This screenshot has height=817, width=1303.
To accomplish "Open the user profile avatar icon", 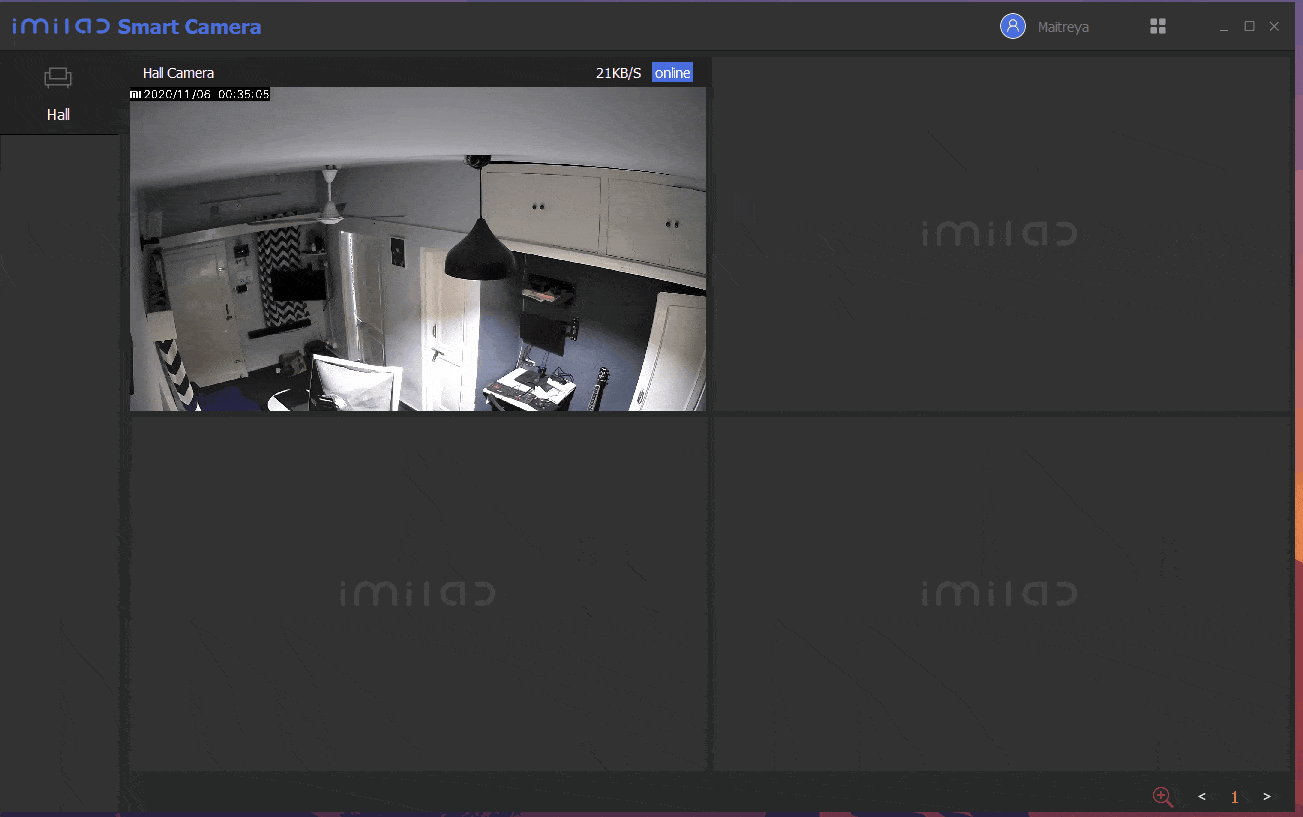I will coord(1012,26).
